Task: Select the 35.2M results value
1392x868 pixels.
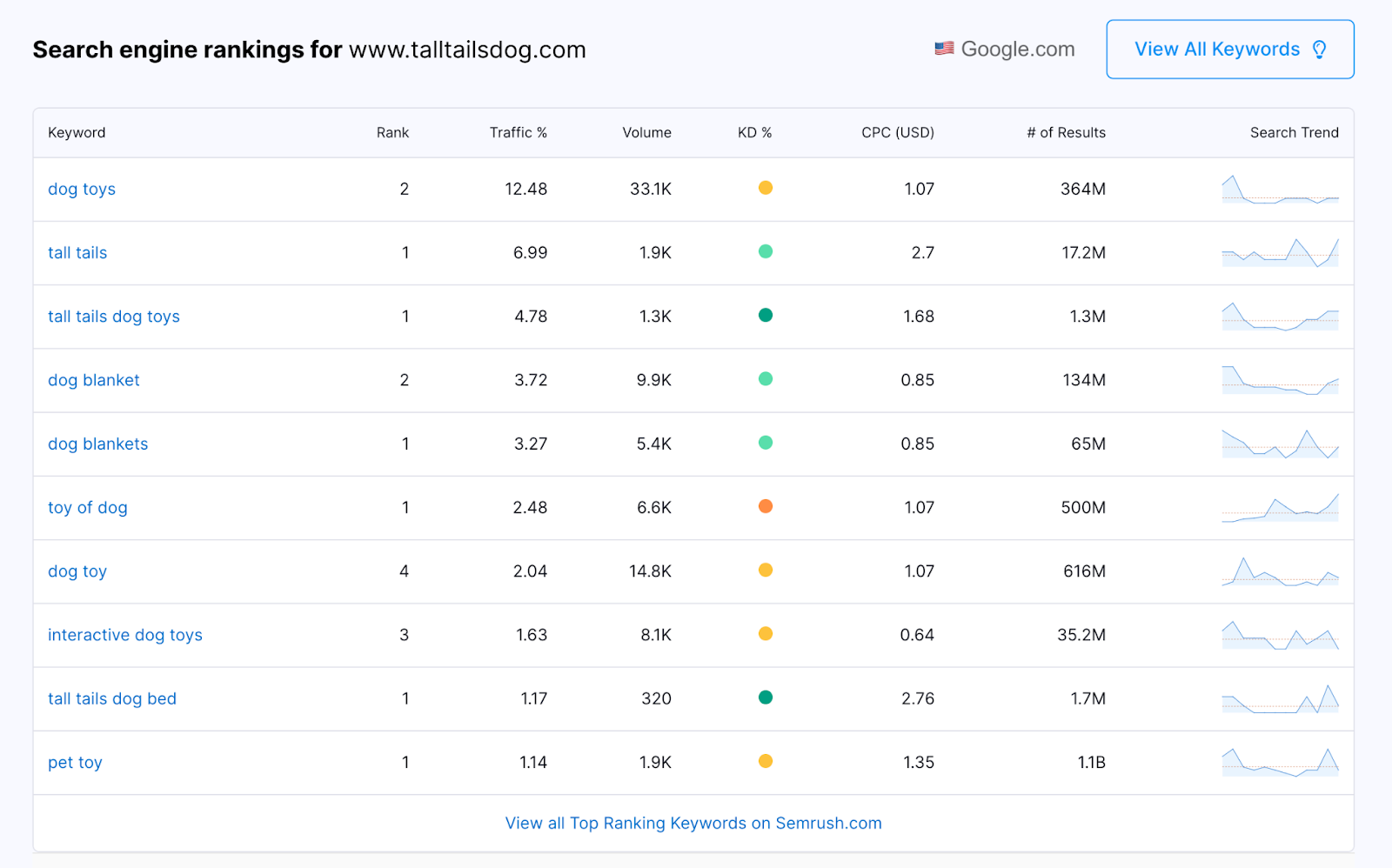Action: pos(1081,635)
